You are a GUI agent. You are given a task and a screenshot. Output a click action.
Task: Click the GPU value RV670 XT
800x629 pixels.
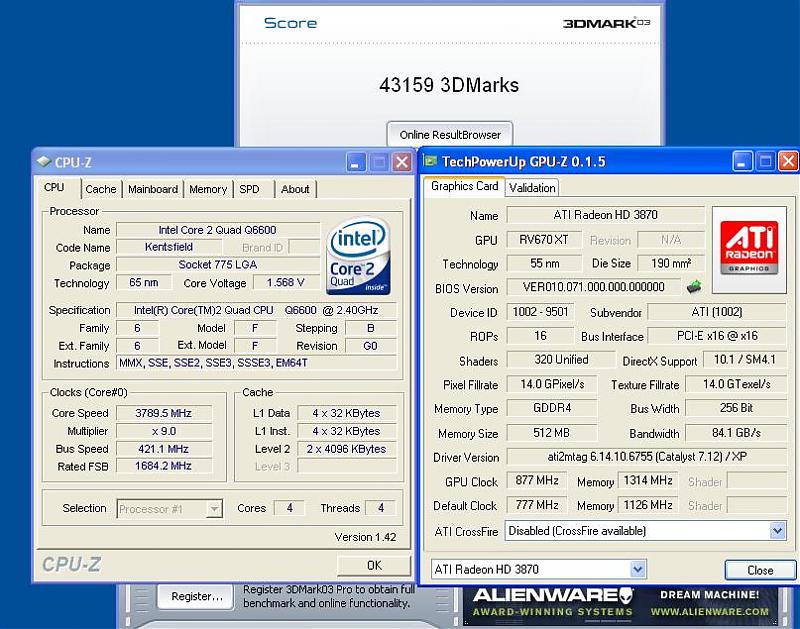(x=544, y=240)
